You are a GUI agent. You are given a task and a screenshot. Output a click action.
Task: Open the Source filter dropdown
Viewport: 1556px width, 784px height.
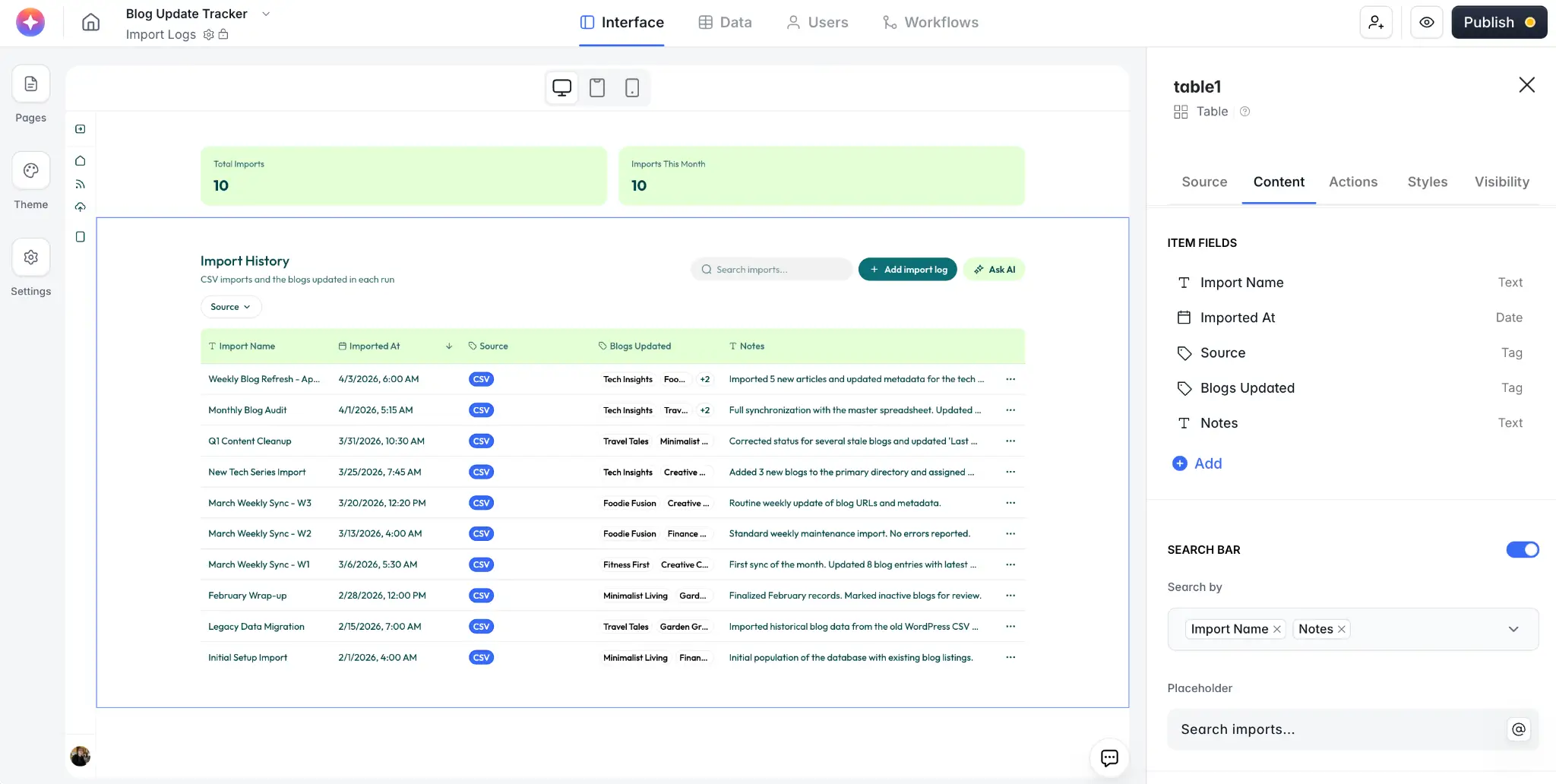(x=231, y=307)
